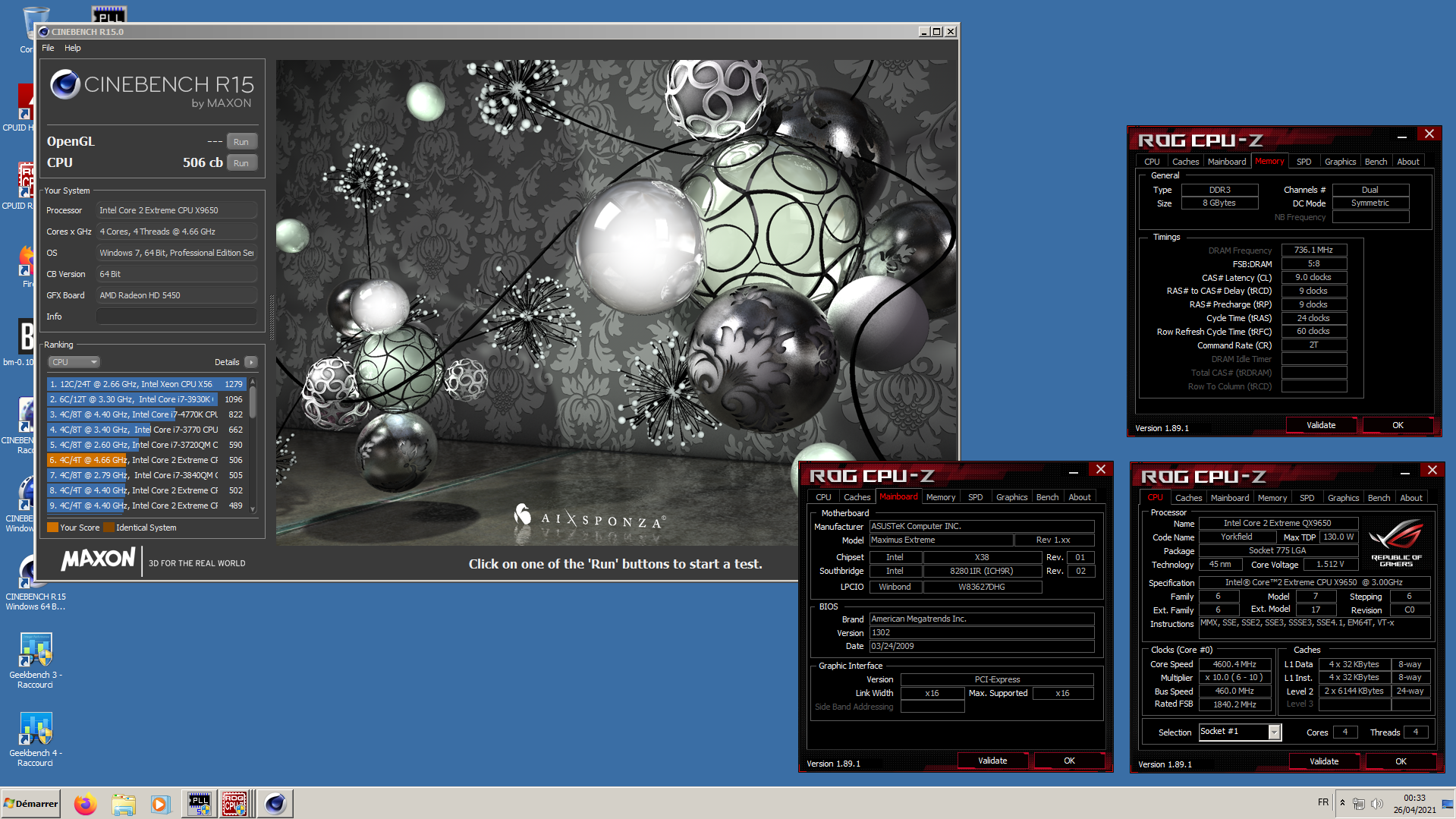Click the Republic of Gamers logo
The width and height of the screenshot is (1456, 819).
tap(1396, 543)
